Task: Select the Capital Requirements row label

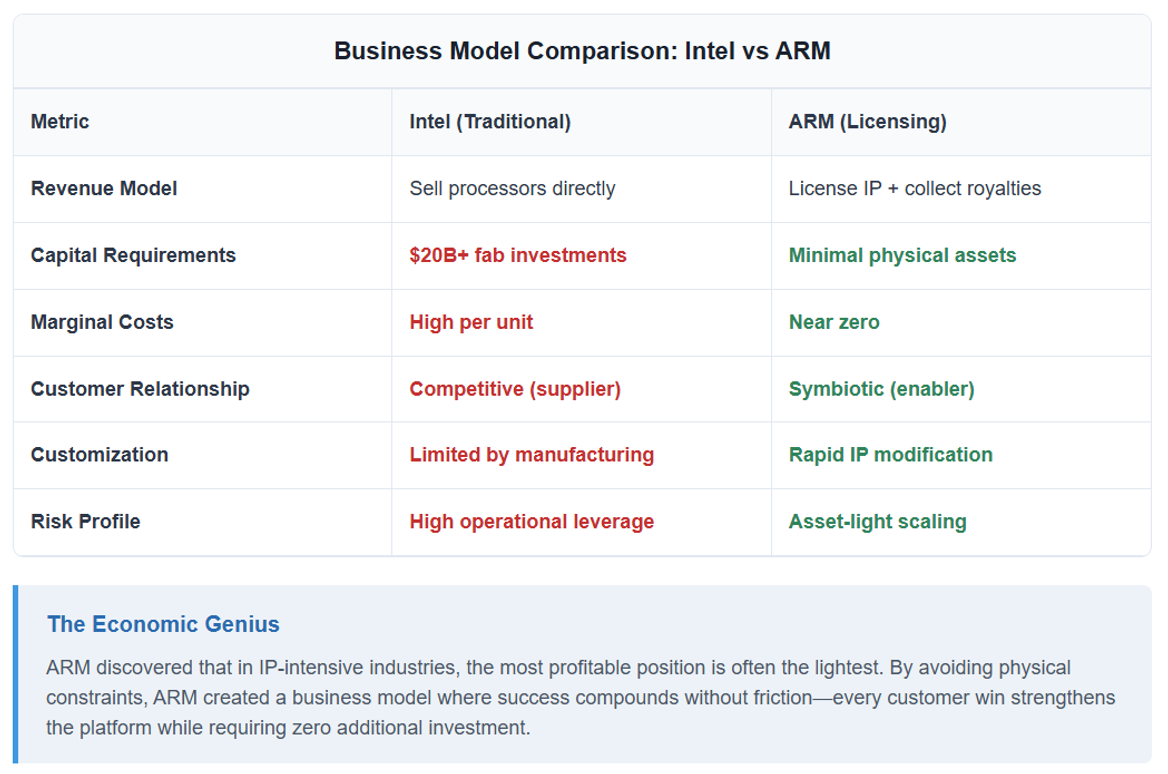Action: tap(133, 256)
